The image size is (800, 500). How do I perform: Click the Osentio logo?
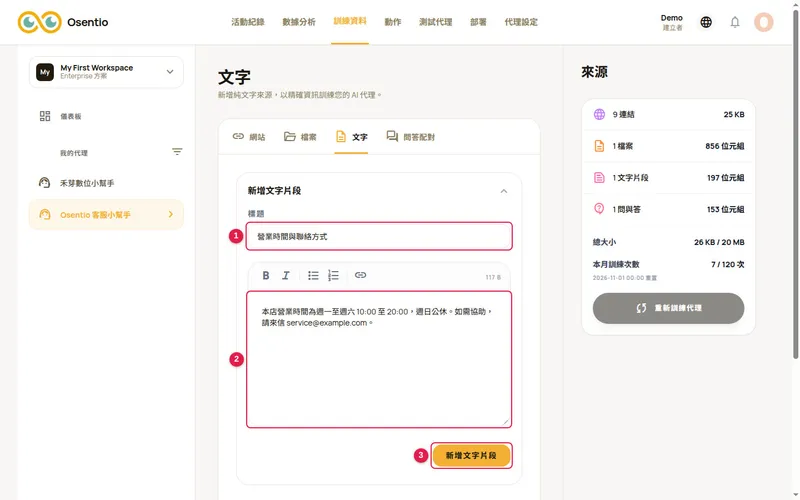click(63, 22)
